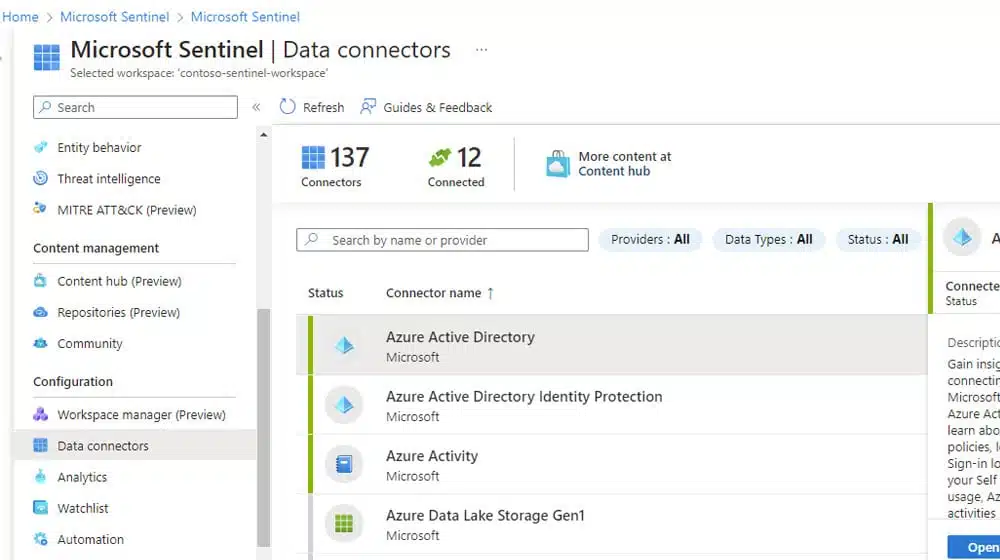Screen dimensions: 1000x560
Task: Collapse the sidebar with double chevron
Action: pos(256,107)
